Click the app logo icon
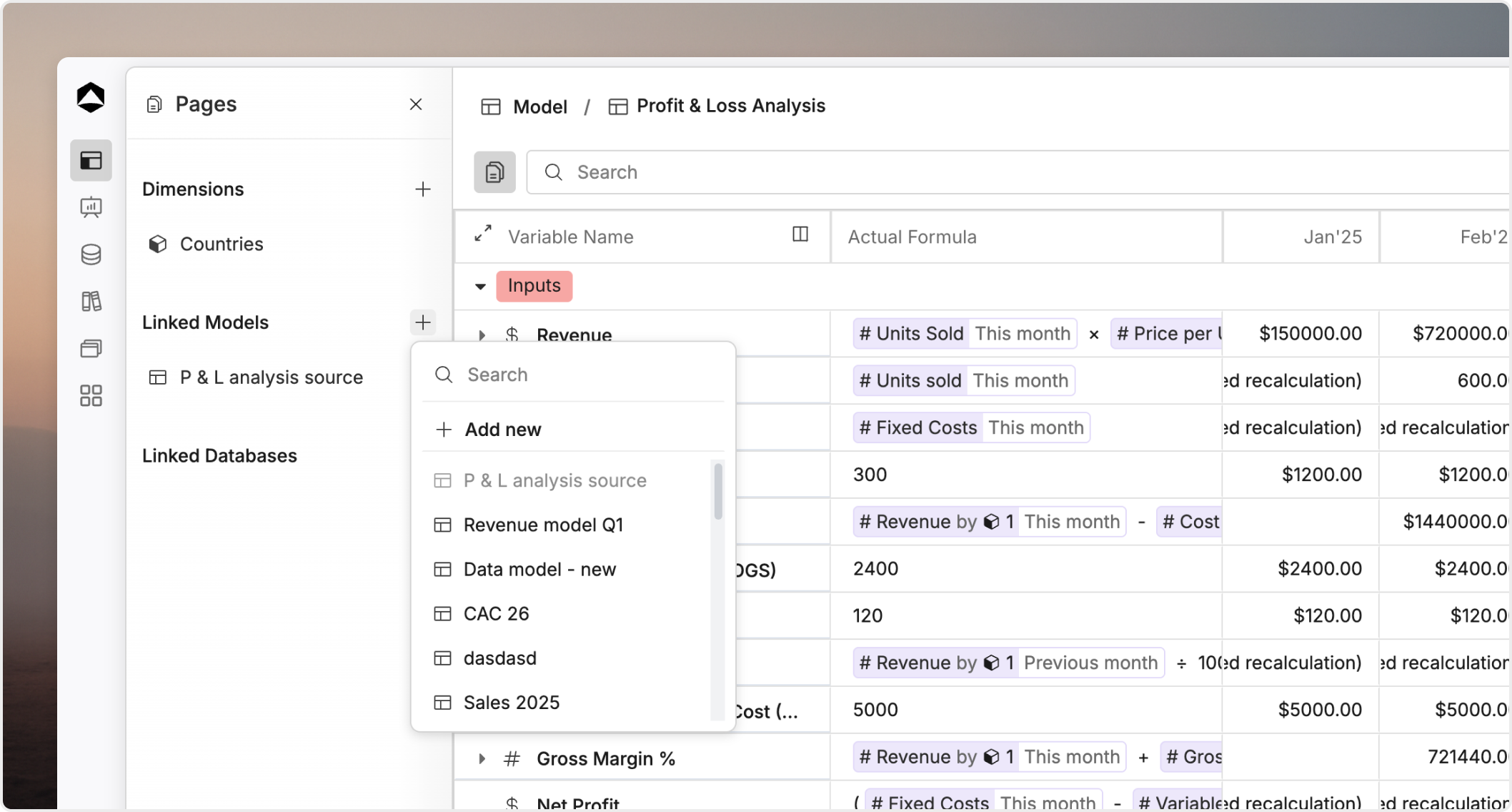This screenshot has height=812, width=1512. [x=91, y=97]
